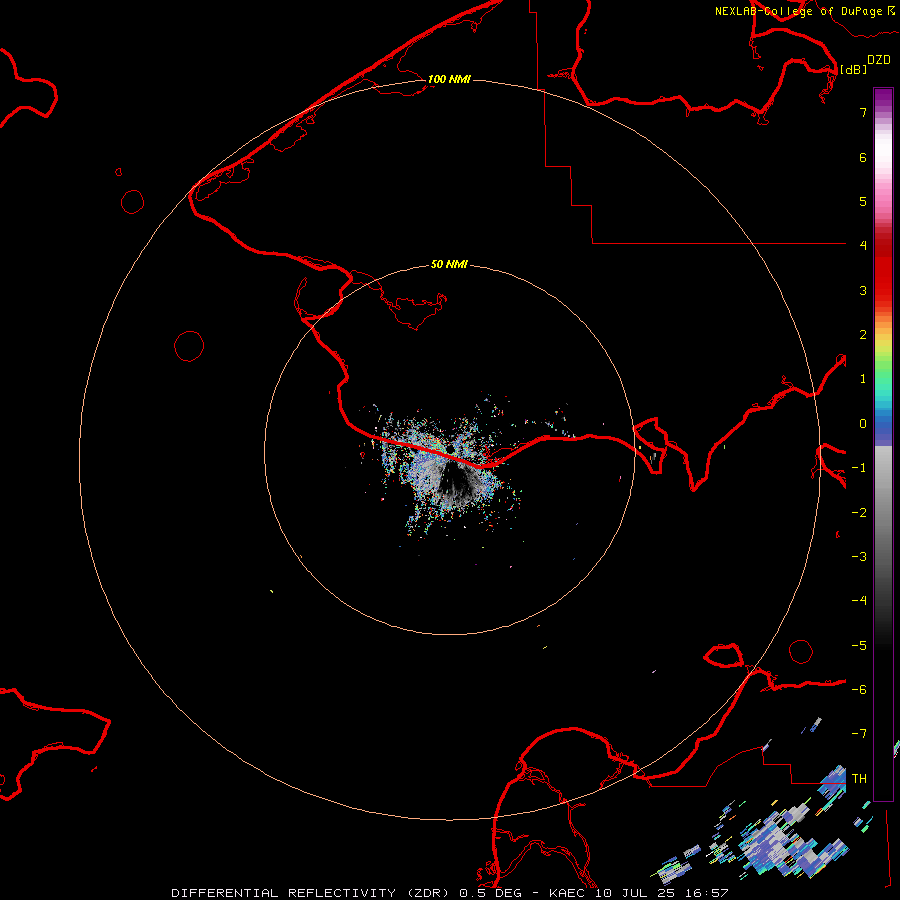Click the -4 dB scale value

[x=859, y=600]
